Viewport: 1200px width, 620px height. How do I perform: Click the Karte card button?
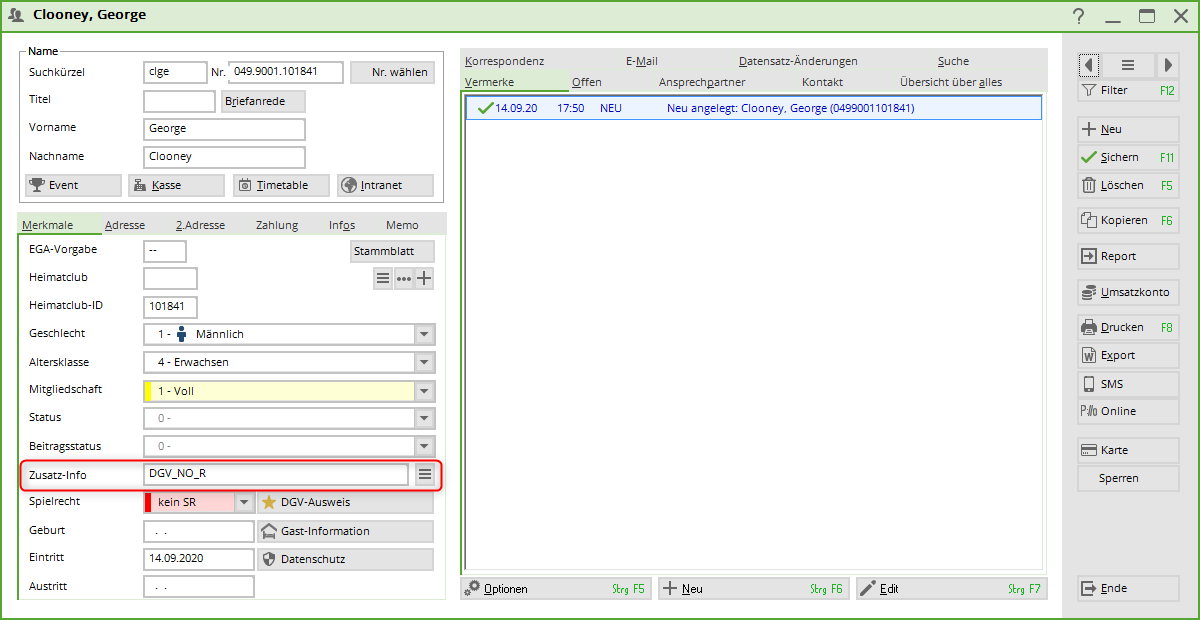pyautogui.click(x=1127, y=450)
